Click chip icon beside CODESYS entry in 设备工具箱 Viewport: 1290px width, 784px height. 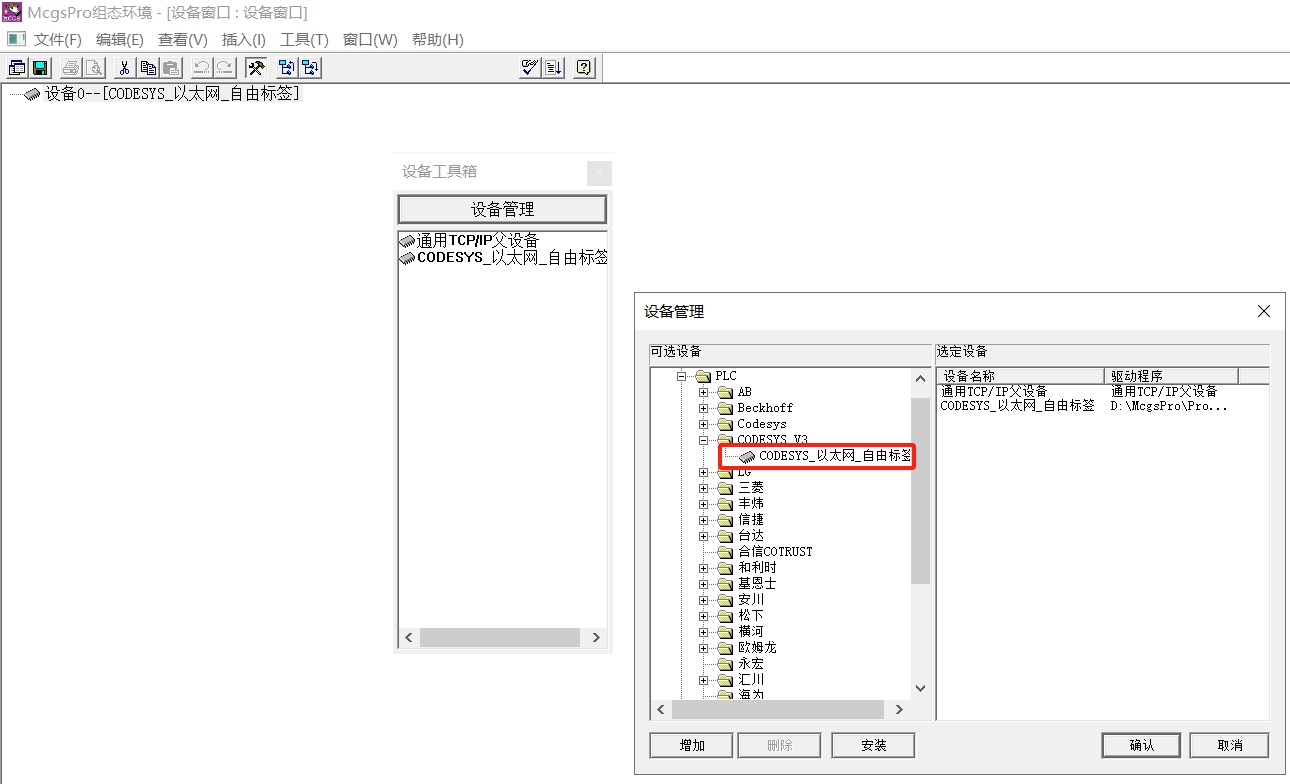[x=407, y=258]
